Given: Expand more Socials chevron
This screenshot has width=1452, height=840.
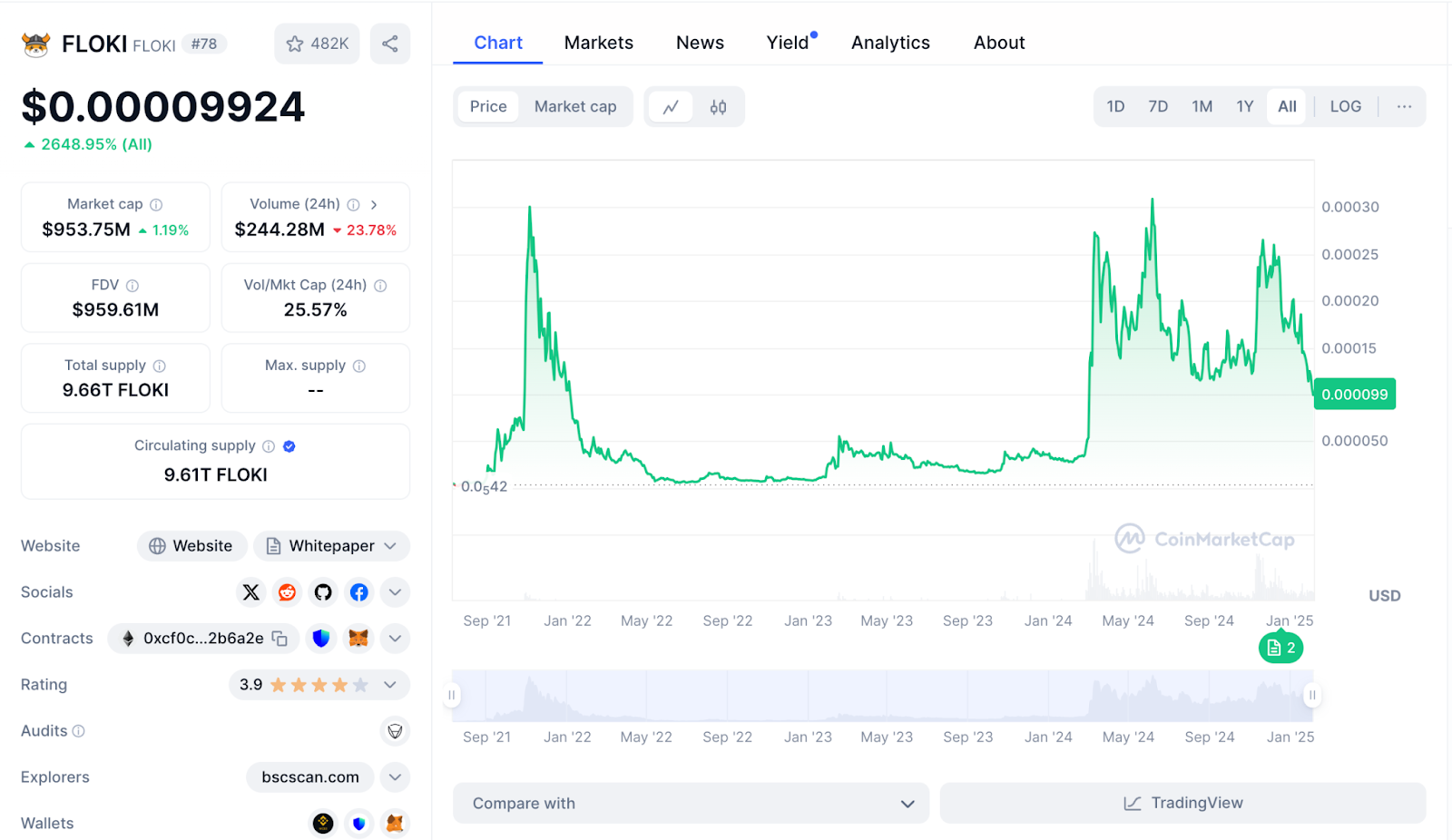Looking at the screenshot, I should (395, 592).
